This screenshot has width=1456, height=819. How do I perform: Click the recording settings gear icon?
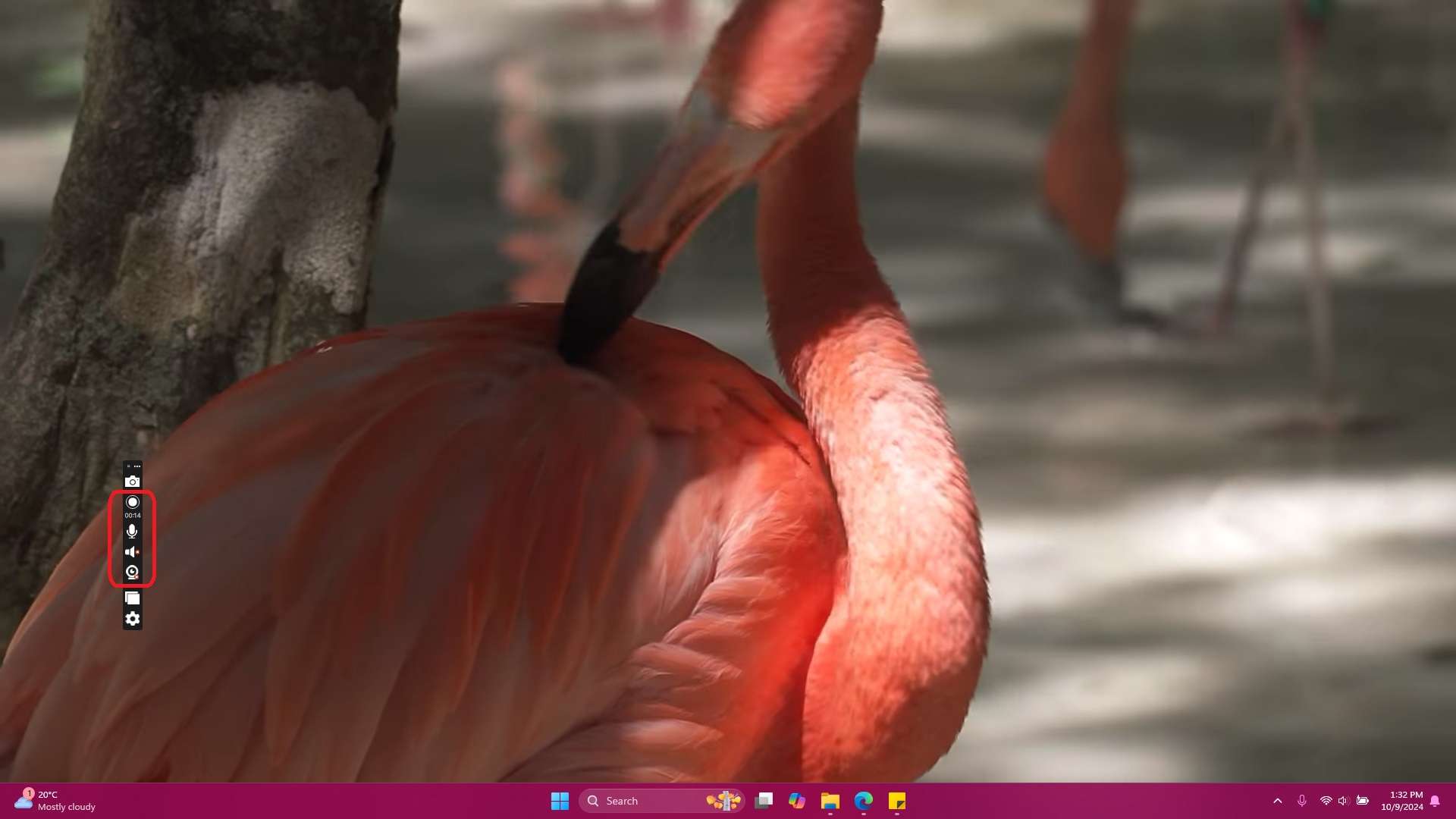(132, 618)
